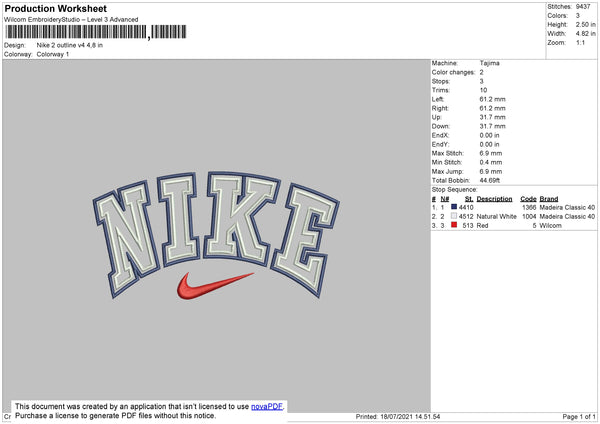Screen dimensions: 600x424
Task: Select the navy blue thread color swatch
Action: [x=454, y=207]
